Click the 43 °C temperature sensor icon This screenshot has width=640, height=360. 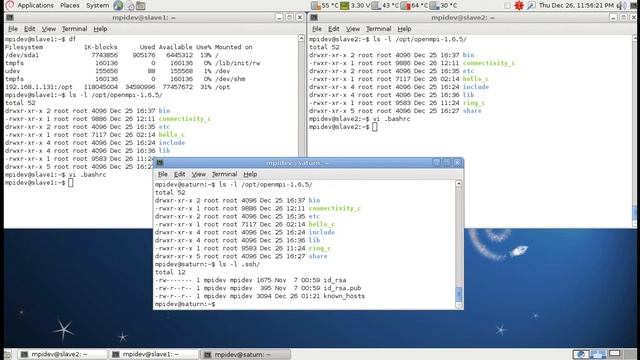(x=376, y=5)
